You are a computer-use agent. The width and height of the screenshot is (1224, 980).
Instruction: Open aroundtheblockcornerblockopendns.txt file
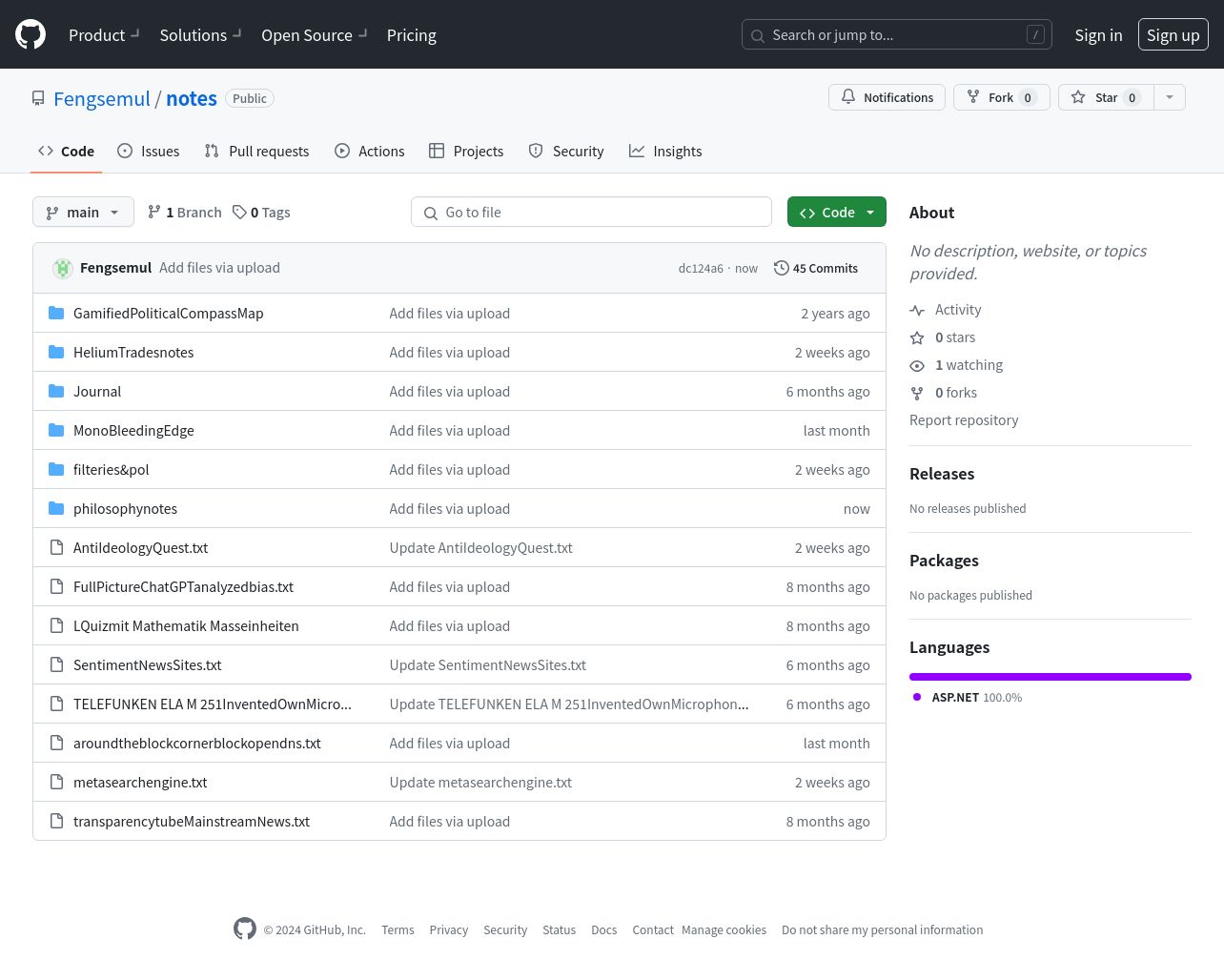pos(197,743)
